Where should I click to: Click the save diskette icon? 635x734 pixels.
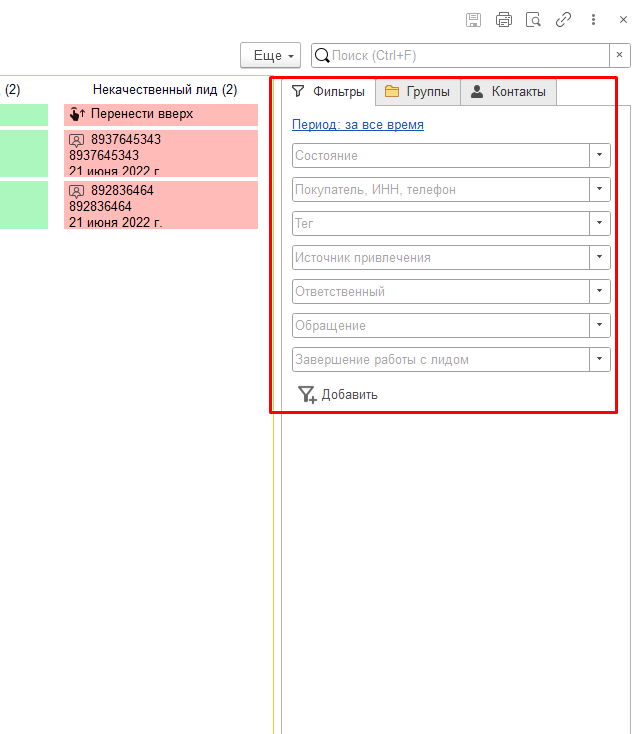point(473,20)
